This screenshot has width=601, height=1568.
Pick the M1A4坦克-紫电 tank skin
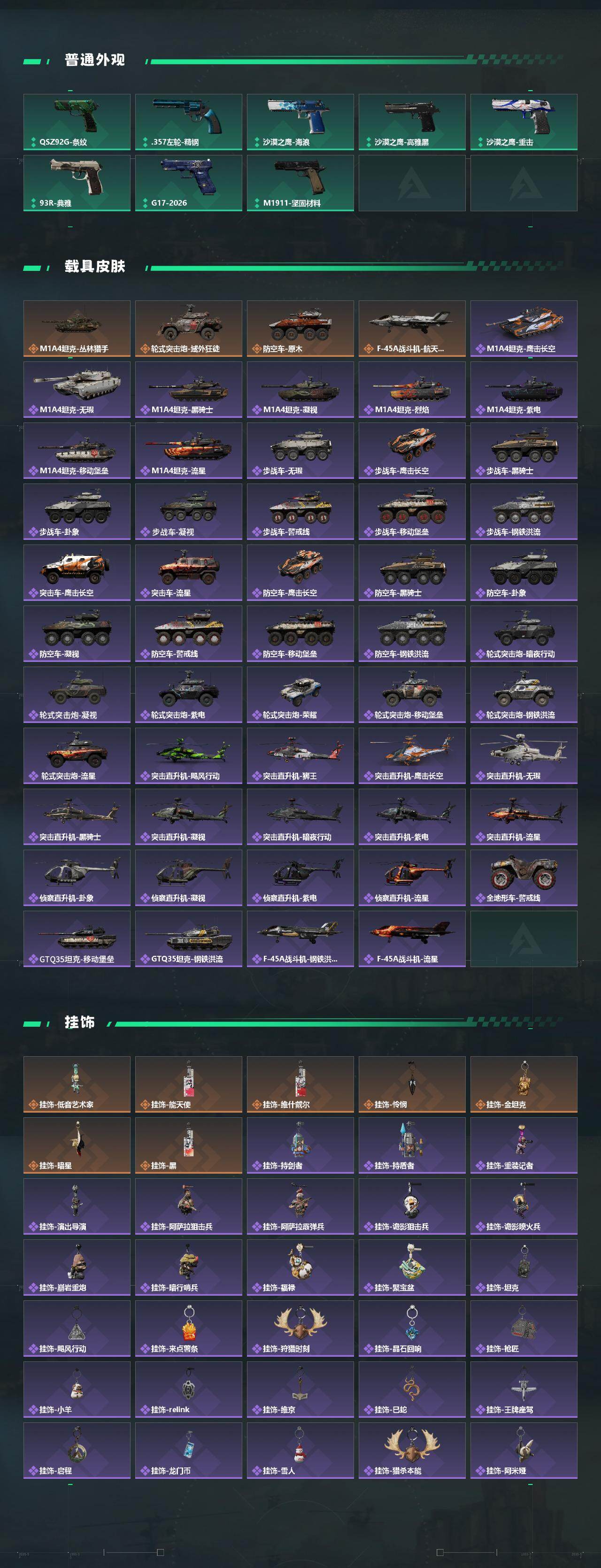click(x=524, y=390)
